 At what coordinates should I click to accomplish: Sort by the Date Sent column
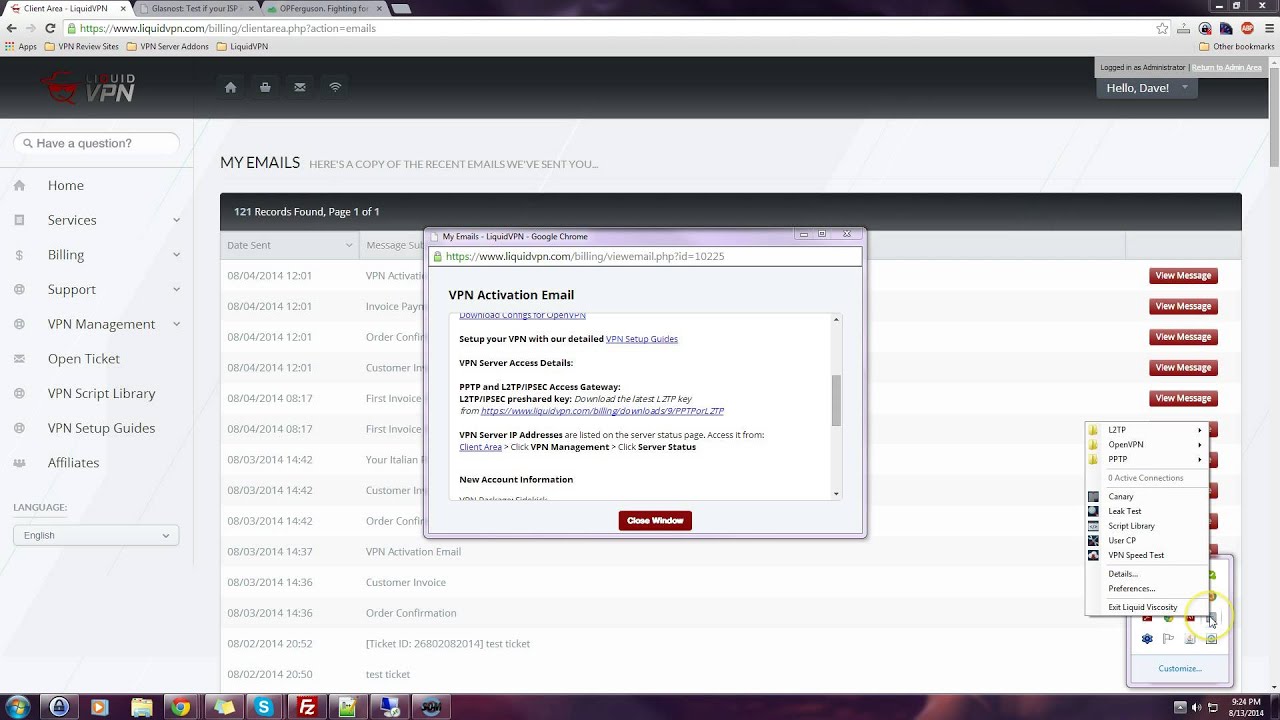(290, 245)
